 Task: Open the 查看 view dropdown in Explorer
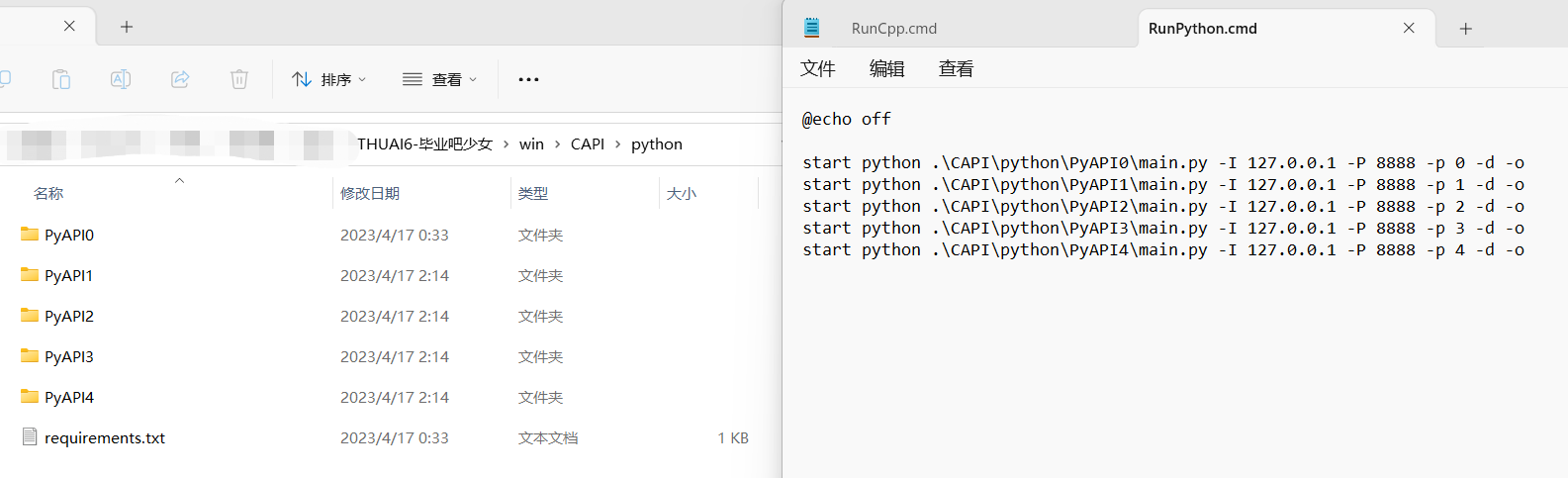440,79
